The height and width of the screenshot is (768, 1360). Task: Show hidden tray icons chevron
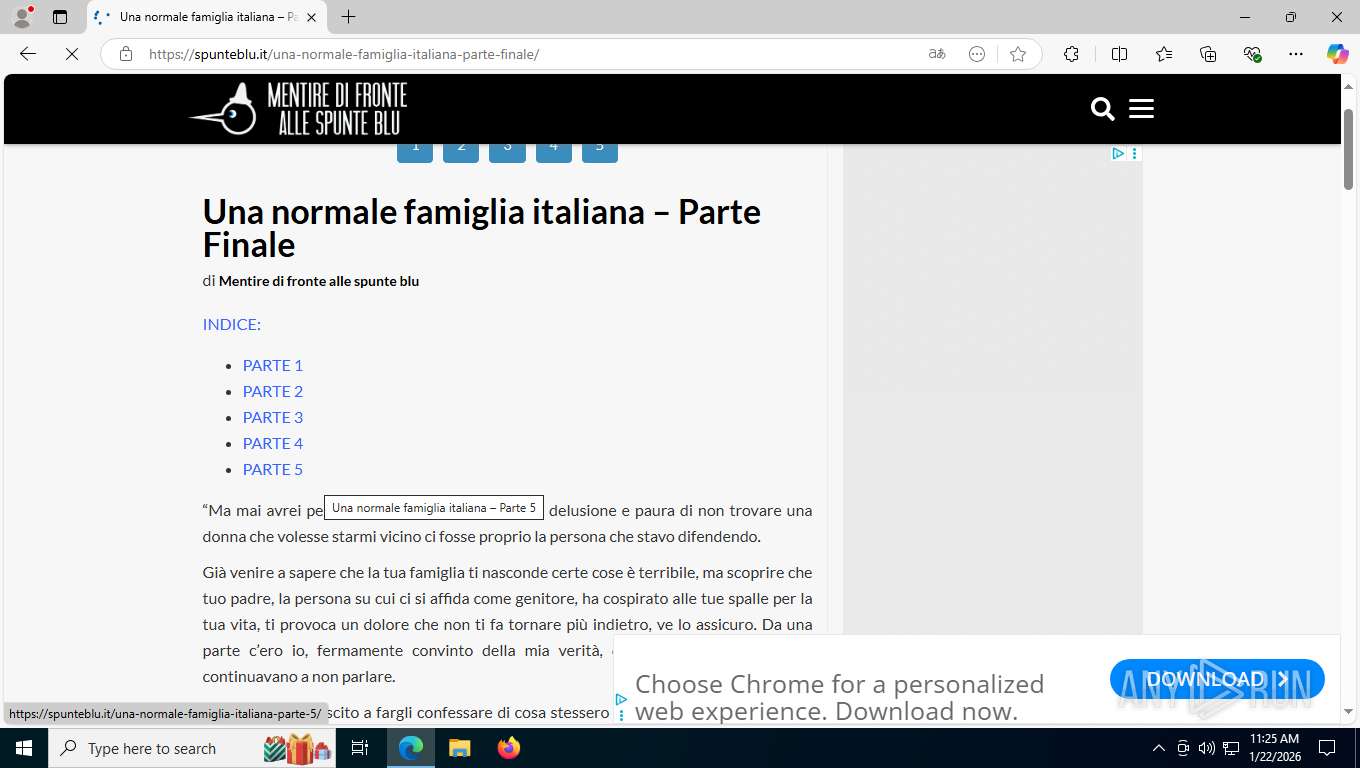click(1159, 748)
